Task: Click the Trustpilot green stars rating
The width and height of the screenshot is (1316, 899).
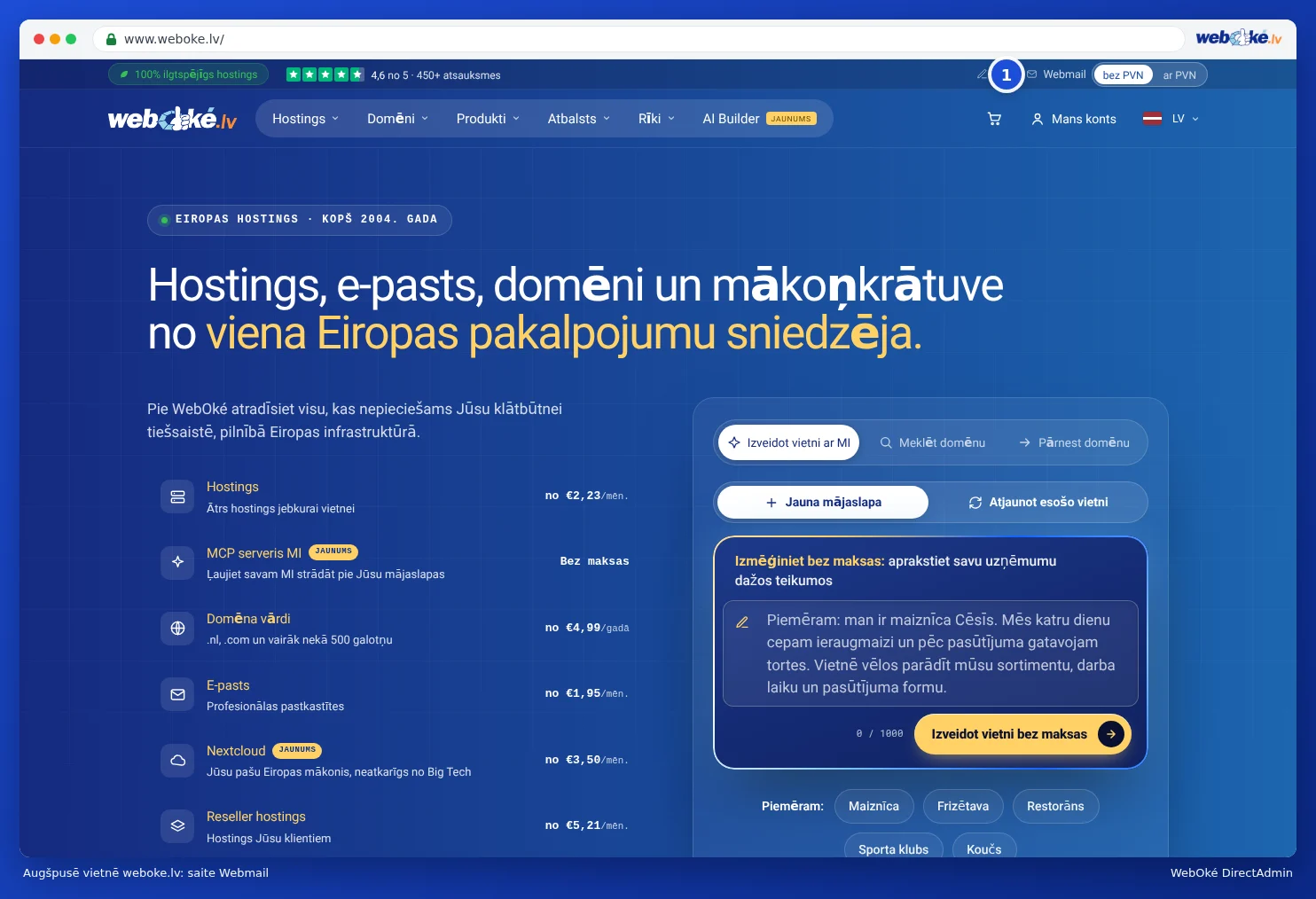Action: tap(325, 74)
